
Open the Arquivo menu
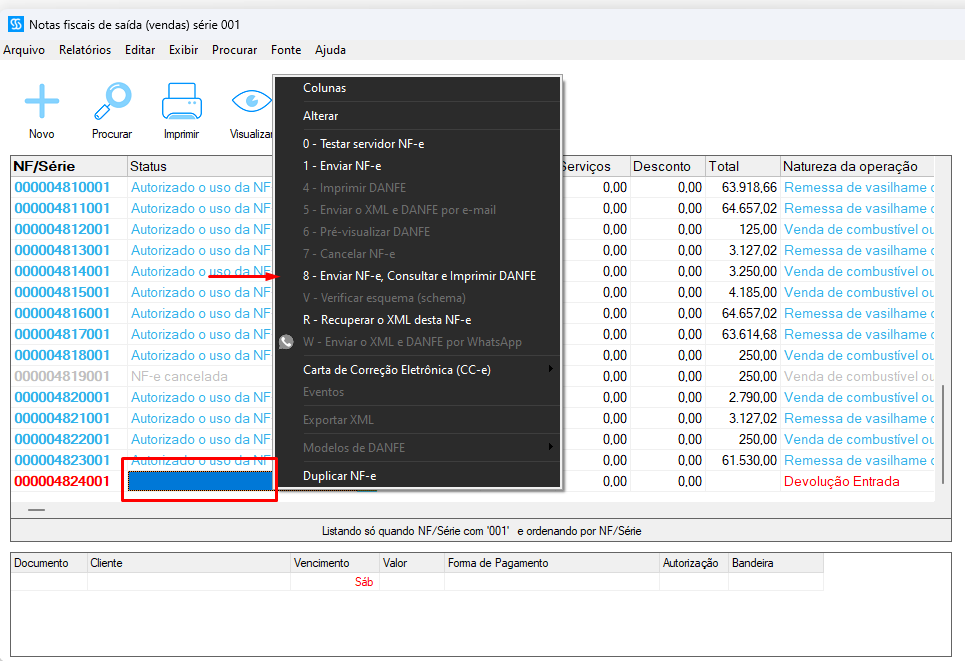pos(24,50)
